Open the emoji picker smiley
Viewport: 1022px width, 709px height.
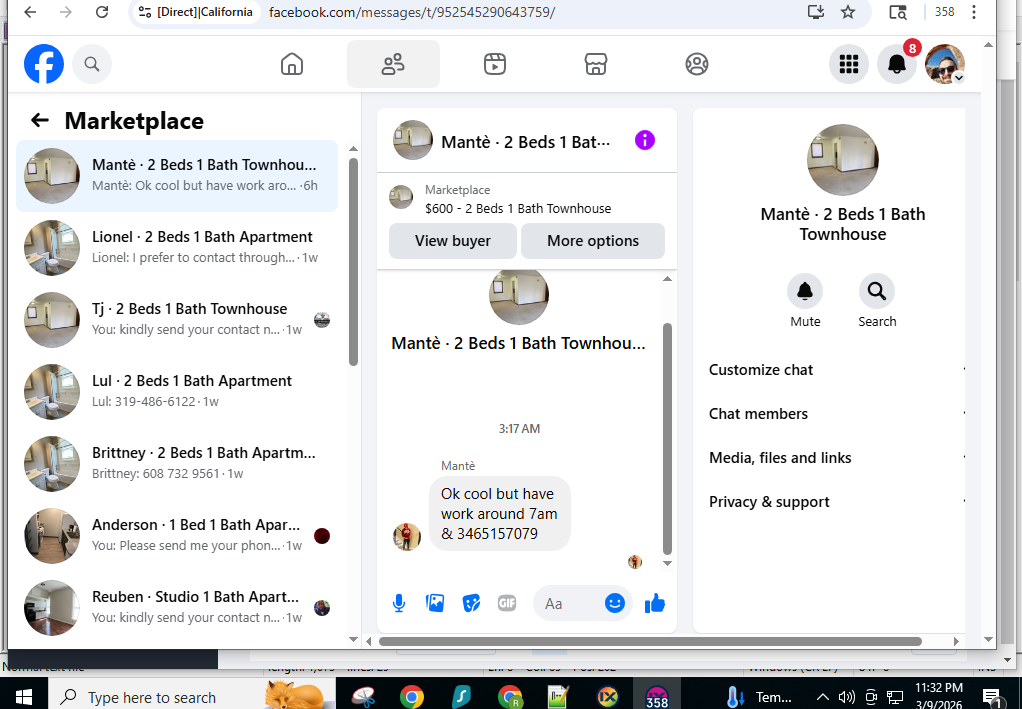[x=615, y=603]
